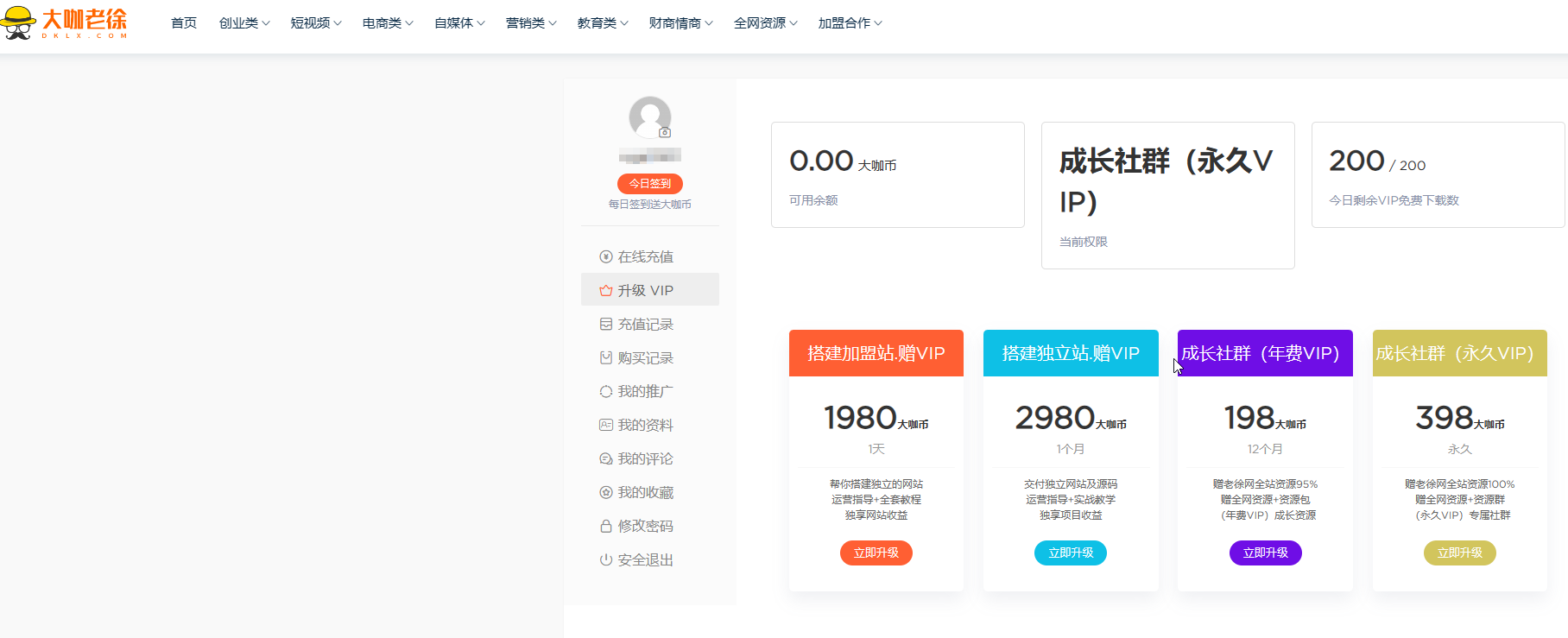The width and height of the screenshot is (1568, 638).
Task: Click the 1980 大咖币 price
Action: tap(876, 418)
